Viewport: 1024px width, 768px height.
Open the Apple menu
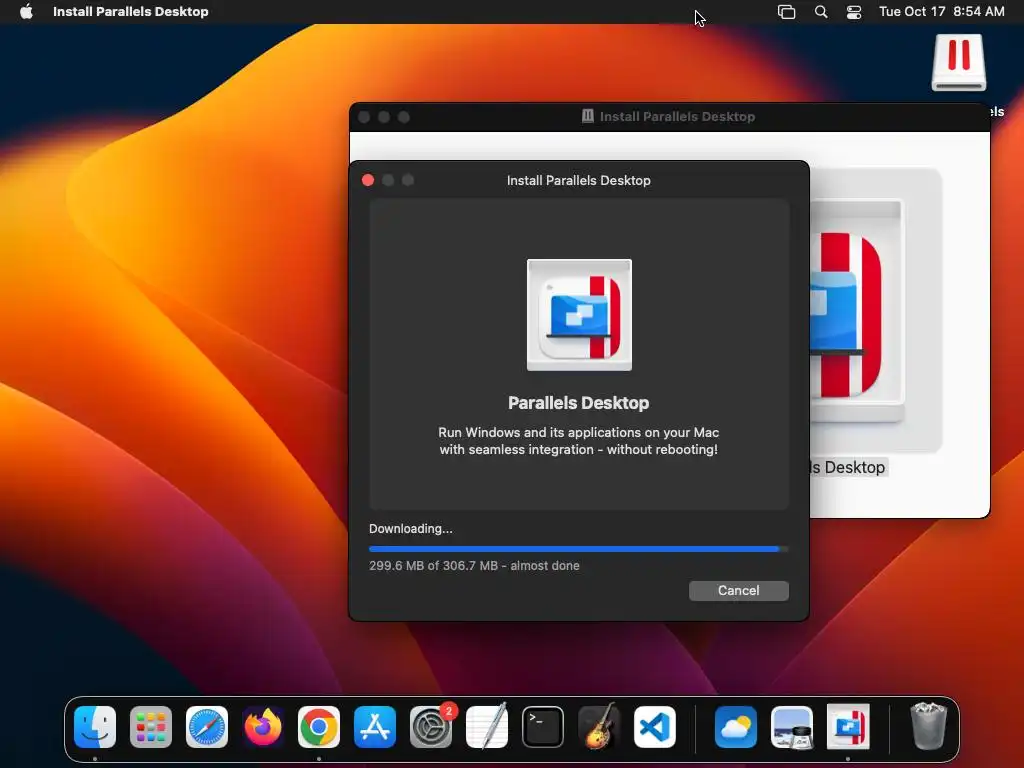pyautogui.click(x=26, y=12)
